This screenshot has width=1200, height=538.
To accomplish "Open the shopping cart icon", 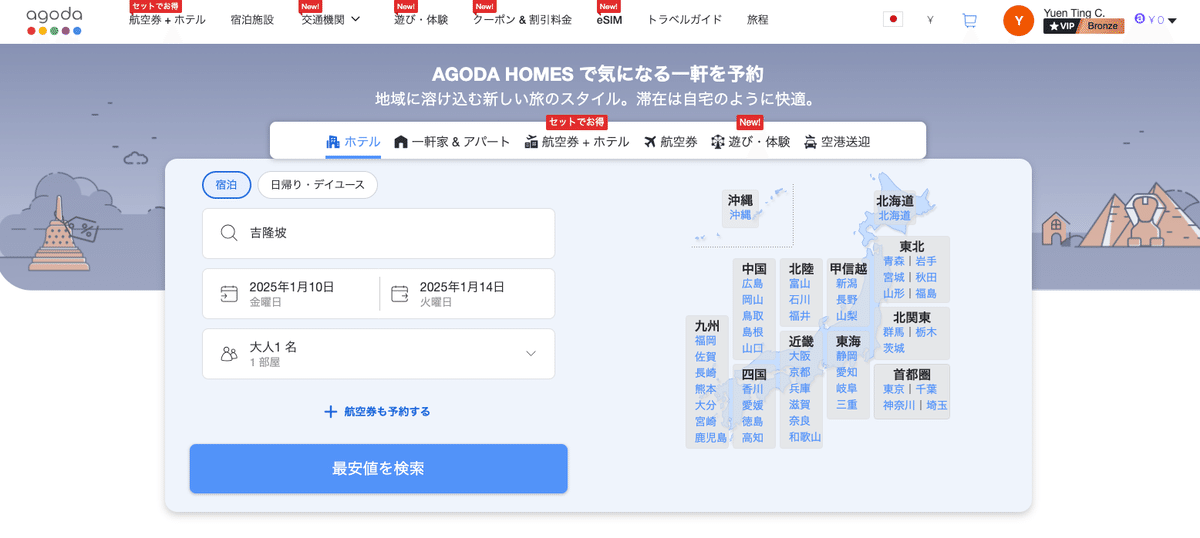I will pyautogui.click(x=969, y=20).
